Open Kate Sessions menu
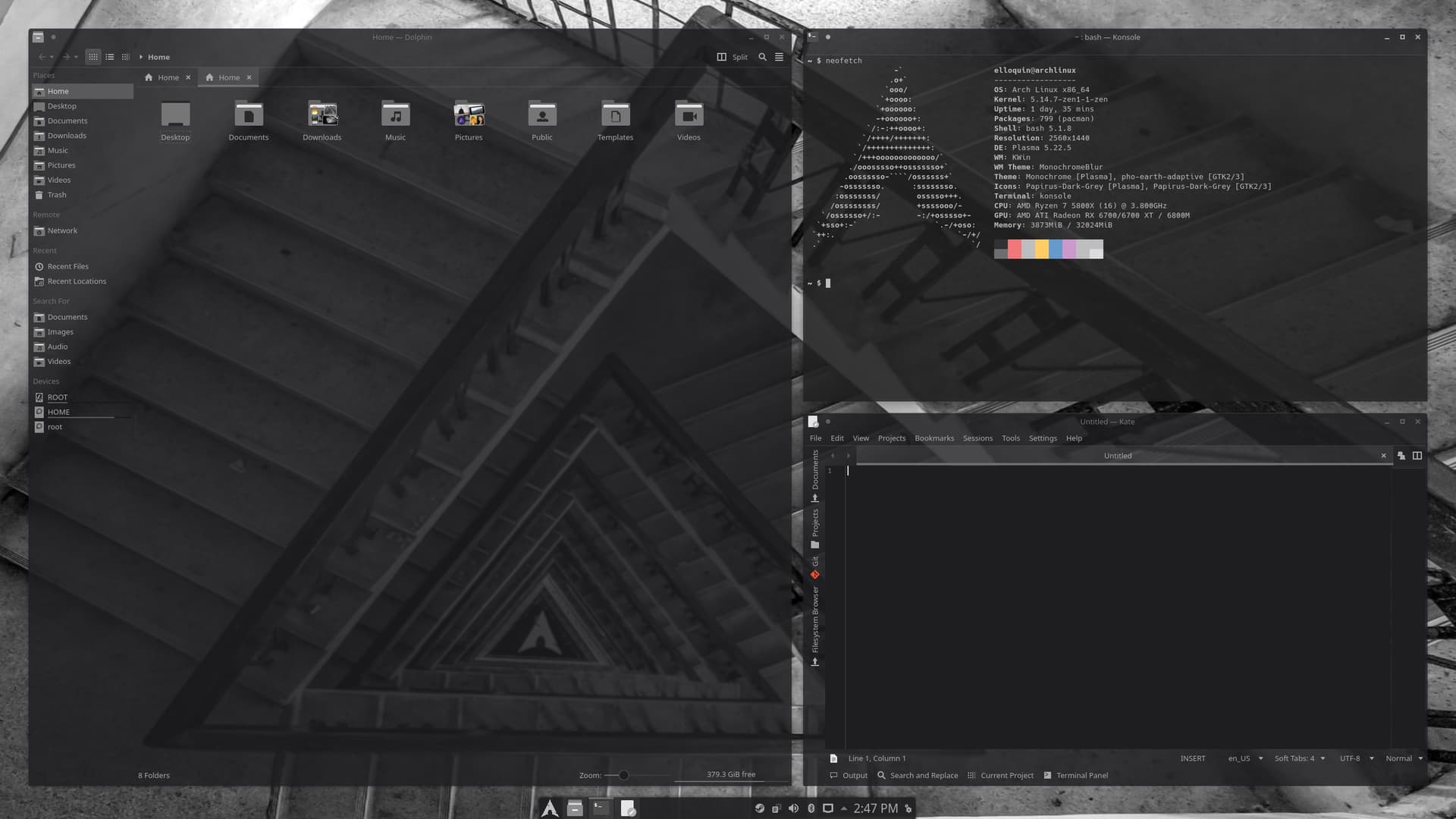The height and width of the screenshot is (819, 1456). click(x=977, y=438)
